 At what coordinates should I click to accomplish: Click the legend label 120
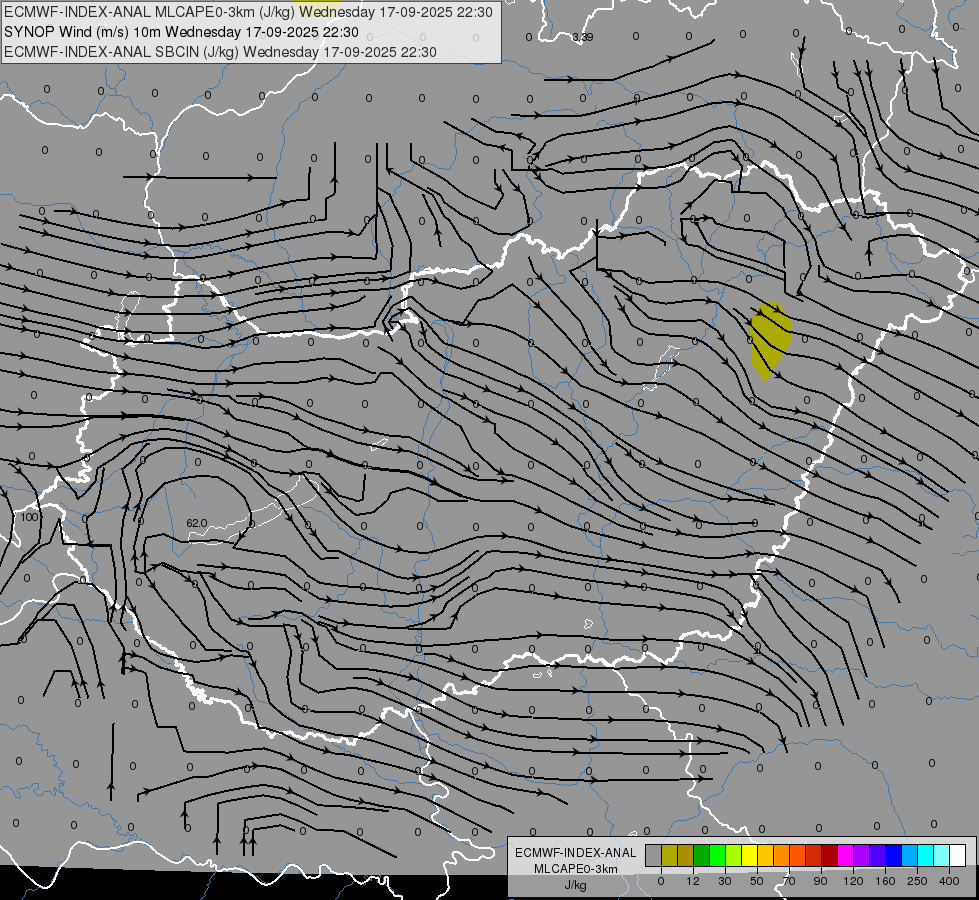click(x=853, y=881)
